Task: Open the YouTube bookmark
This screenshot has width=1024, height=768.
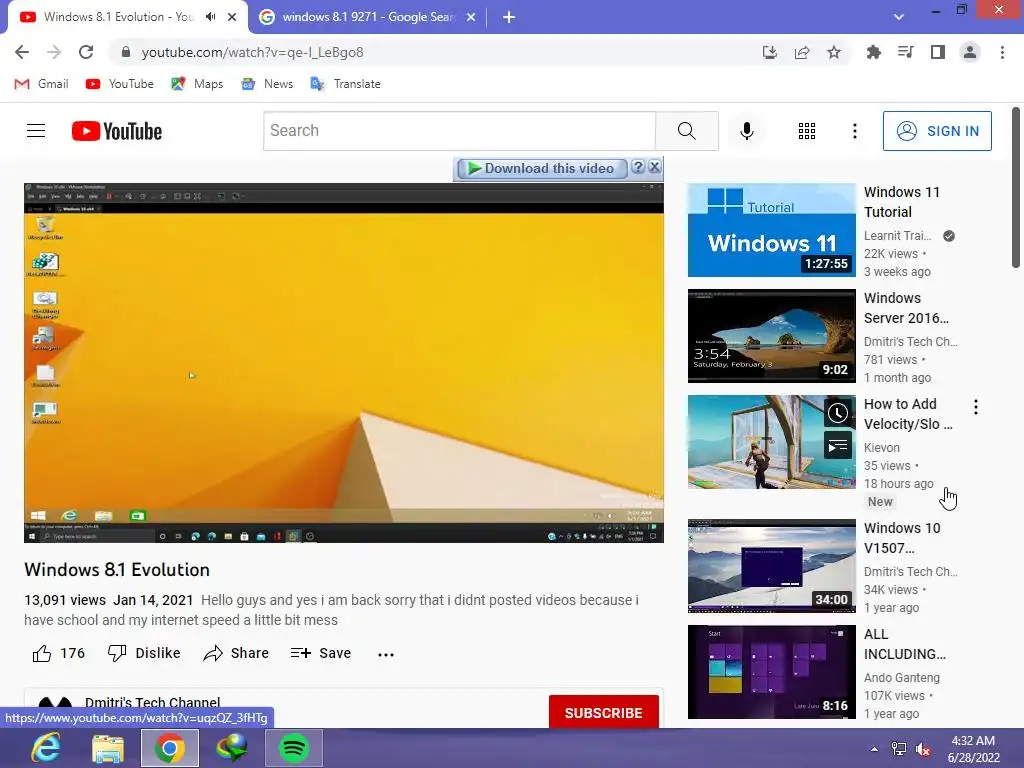Action: click(120, 84)
